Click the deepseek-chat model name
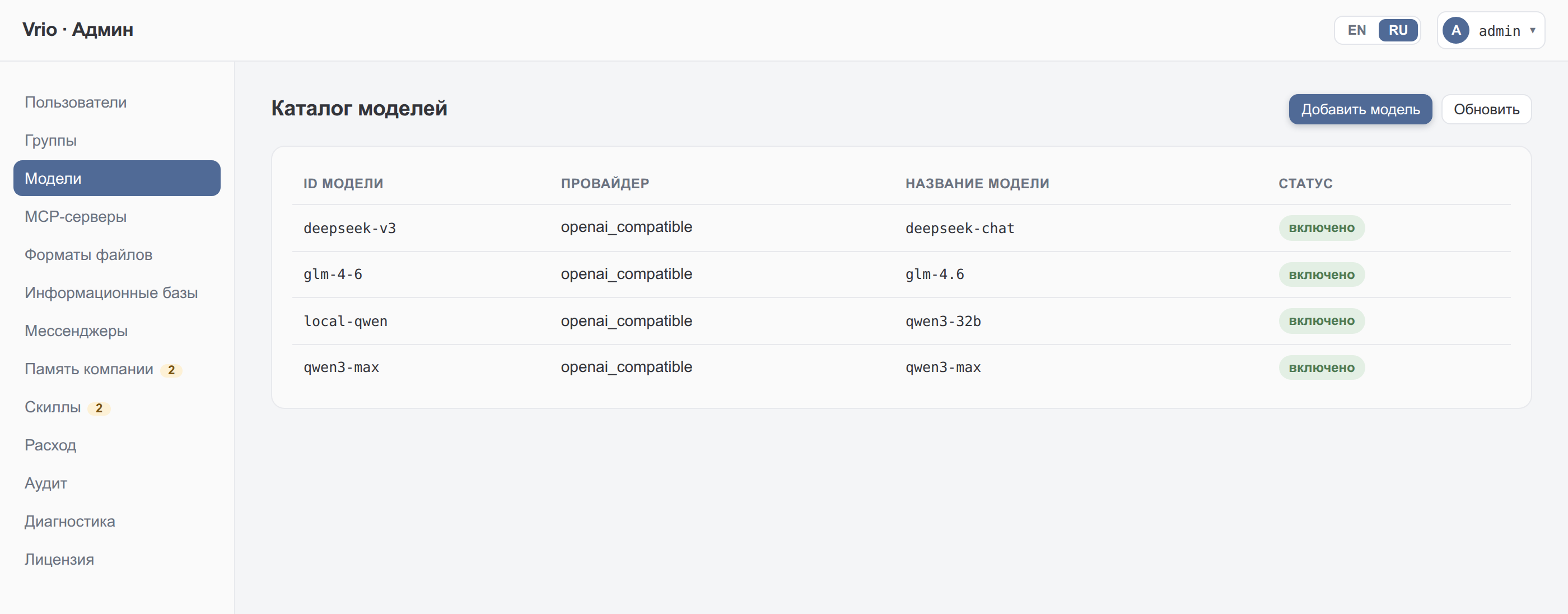 click(x=959, y=228)
